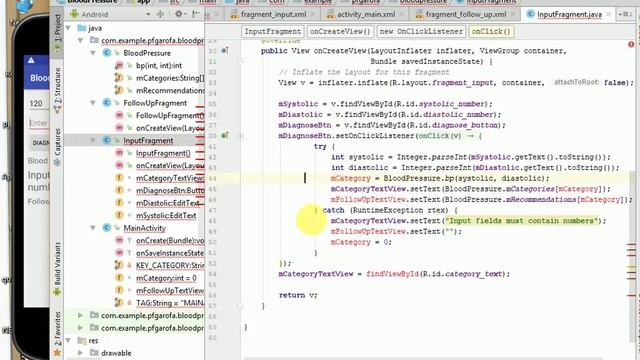Click the new OnClickListener breadcrumb
Screen dimensions: 640x360
pyautogui.click(x=421, y=31)
